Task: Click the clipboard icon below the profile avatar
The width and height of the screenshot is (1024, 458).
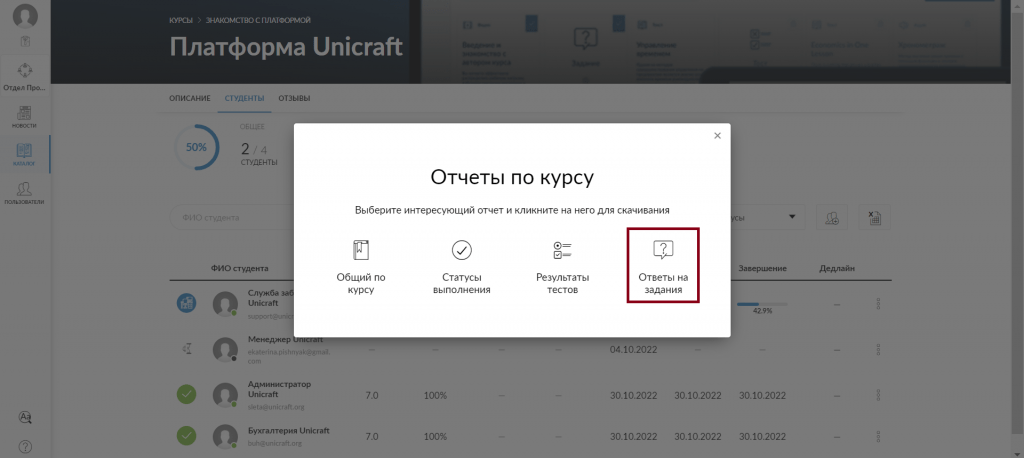Action: 25,42
